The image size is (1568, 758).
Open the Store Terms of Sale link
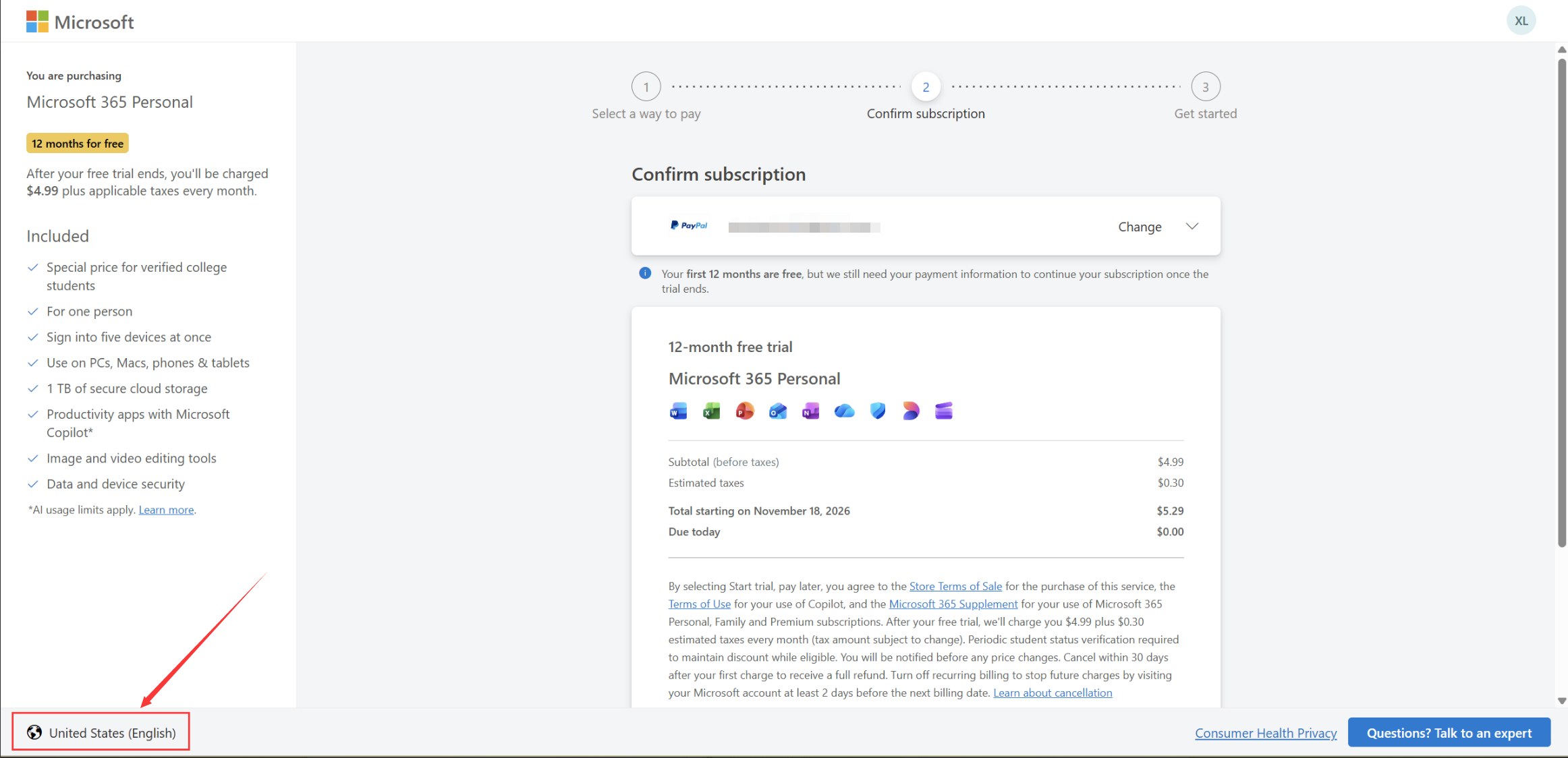point(955,586)
